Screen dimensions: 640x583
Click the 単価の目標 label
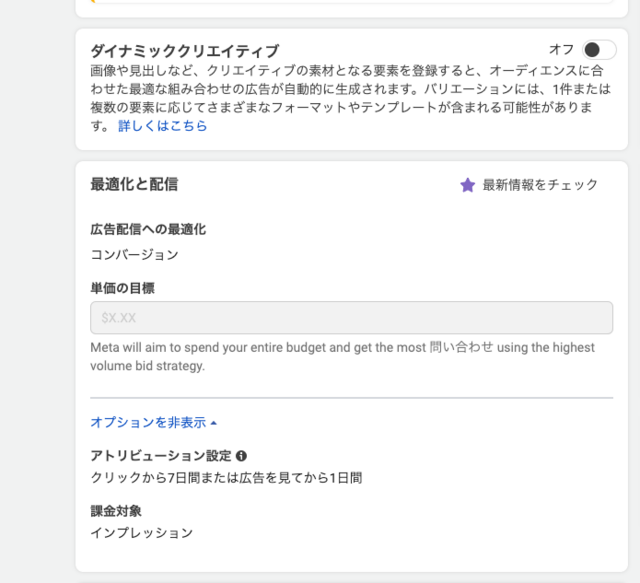[122, 288]
